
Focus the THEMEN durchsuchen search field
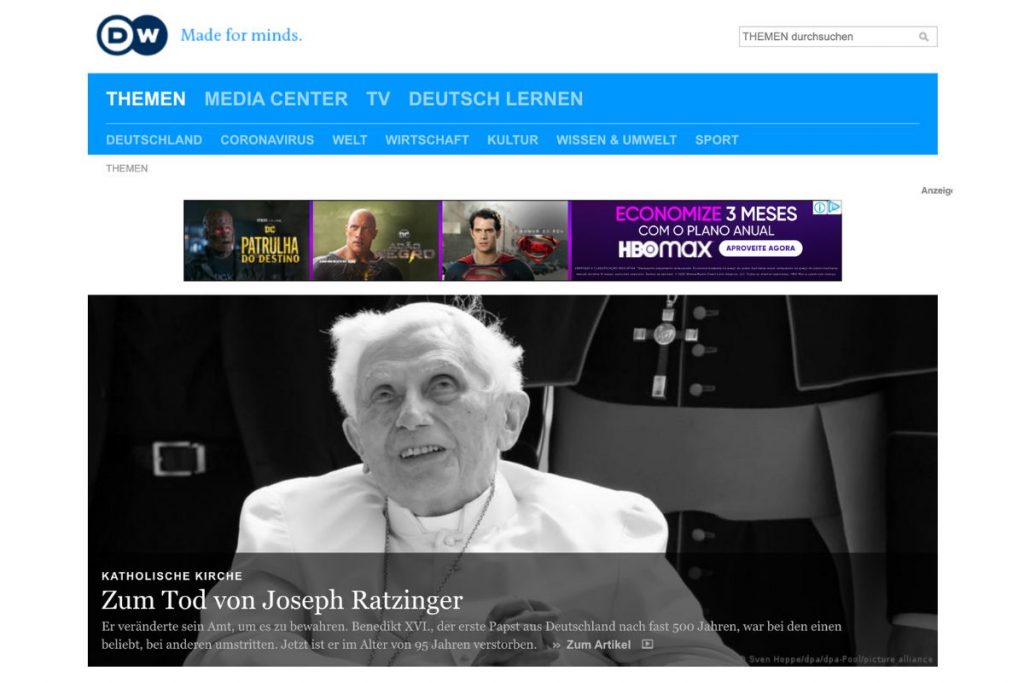coord(826,37)
